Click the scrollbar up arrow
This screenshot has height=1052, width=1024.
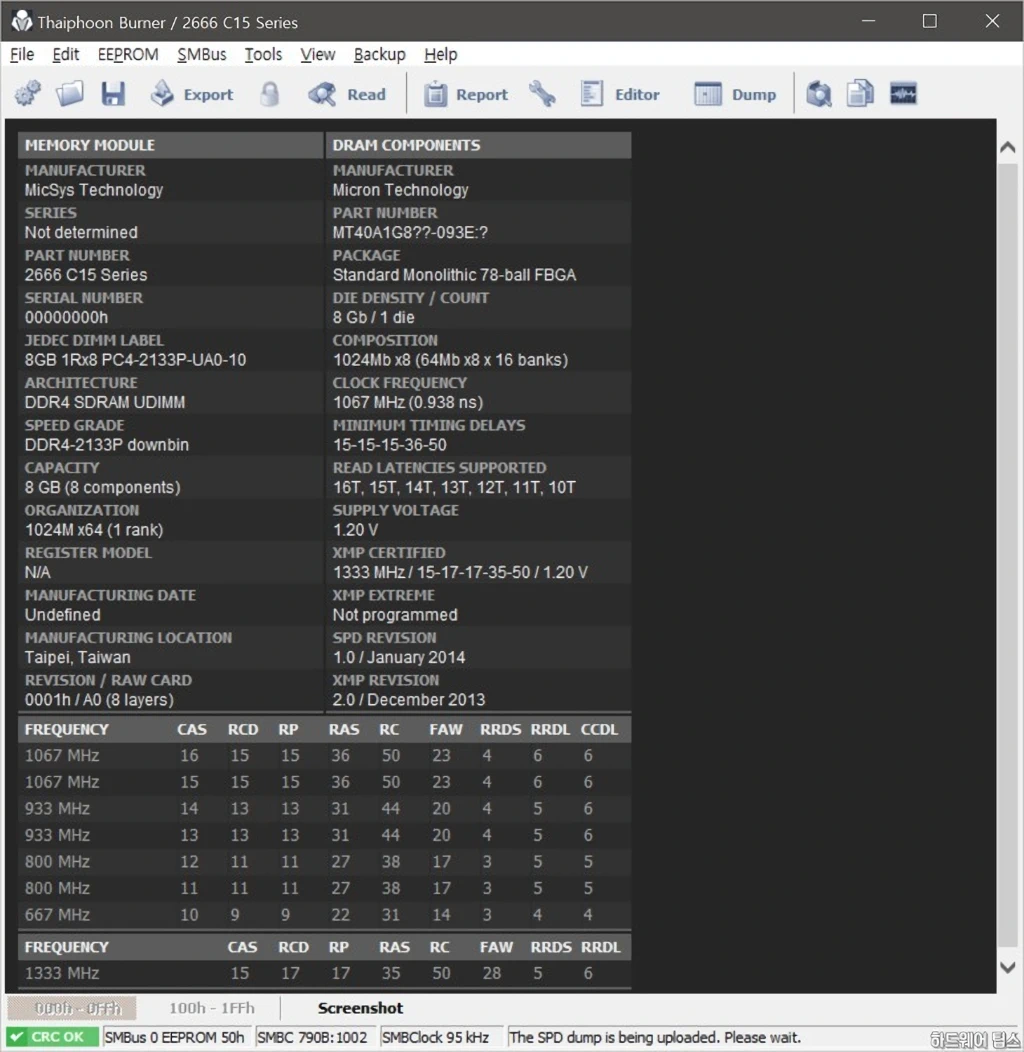1007,147
